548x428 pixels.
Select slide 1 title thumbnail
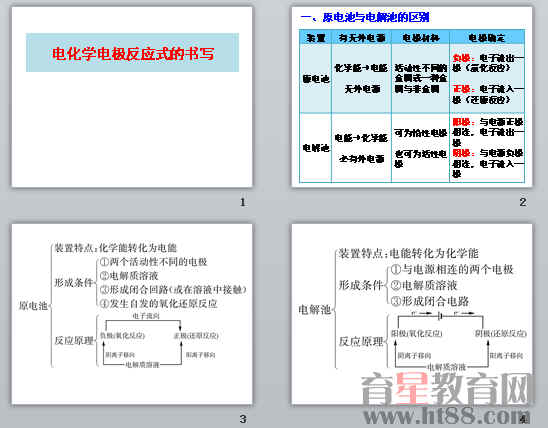[x=132, y=97]
